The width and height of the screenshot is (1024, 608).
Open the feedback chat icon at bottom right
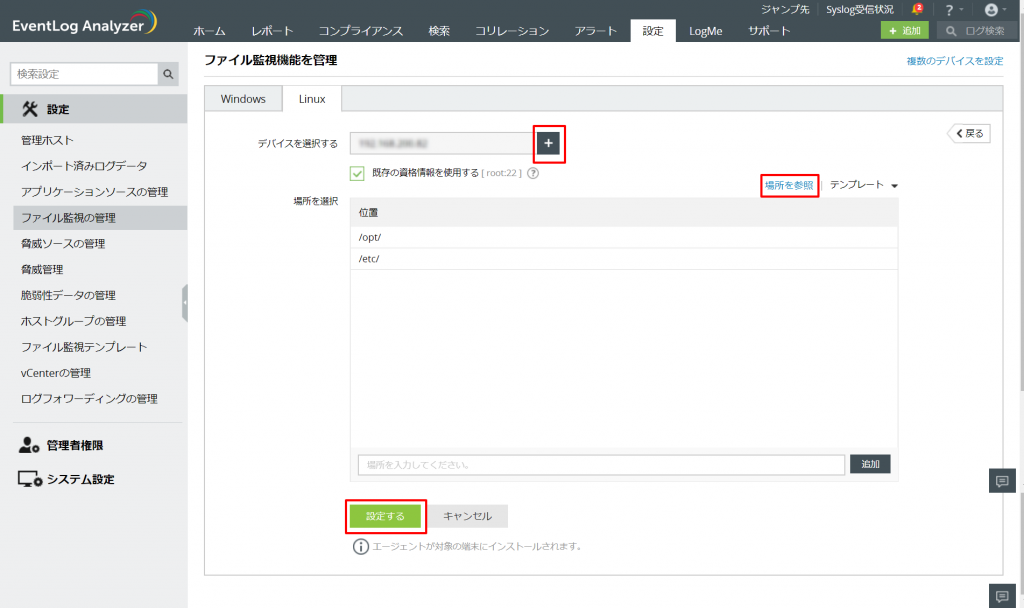[x=1002, y=595]
